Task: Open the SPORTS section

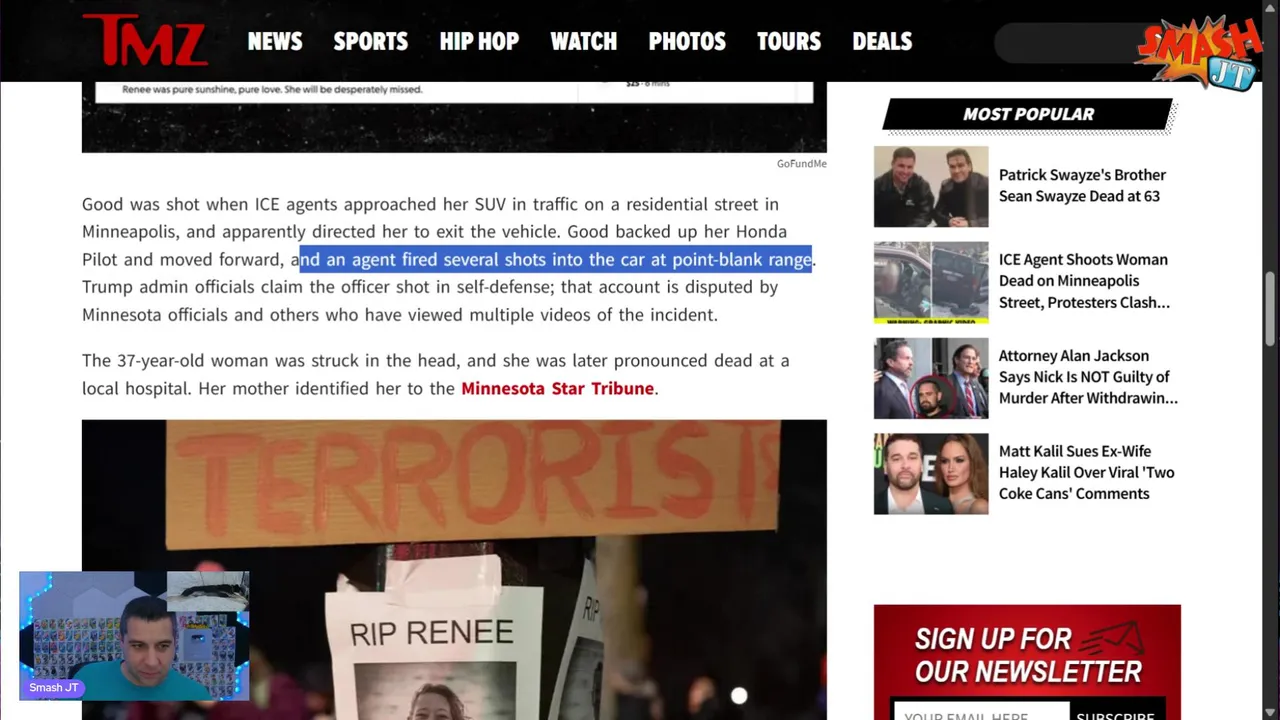Action: pos(370,41)
